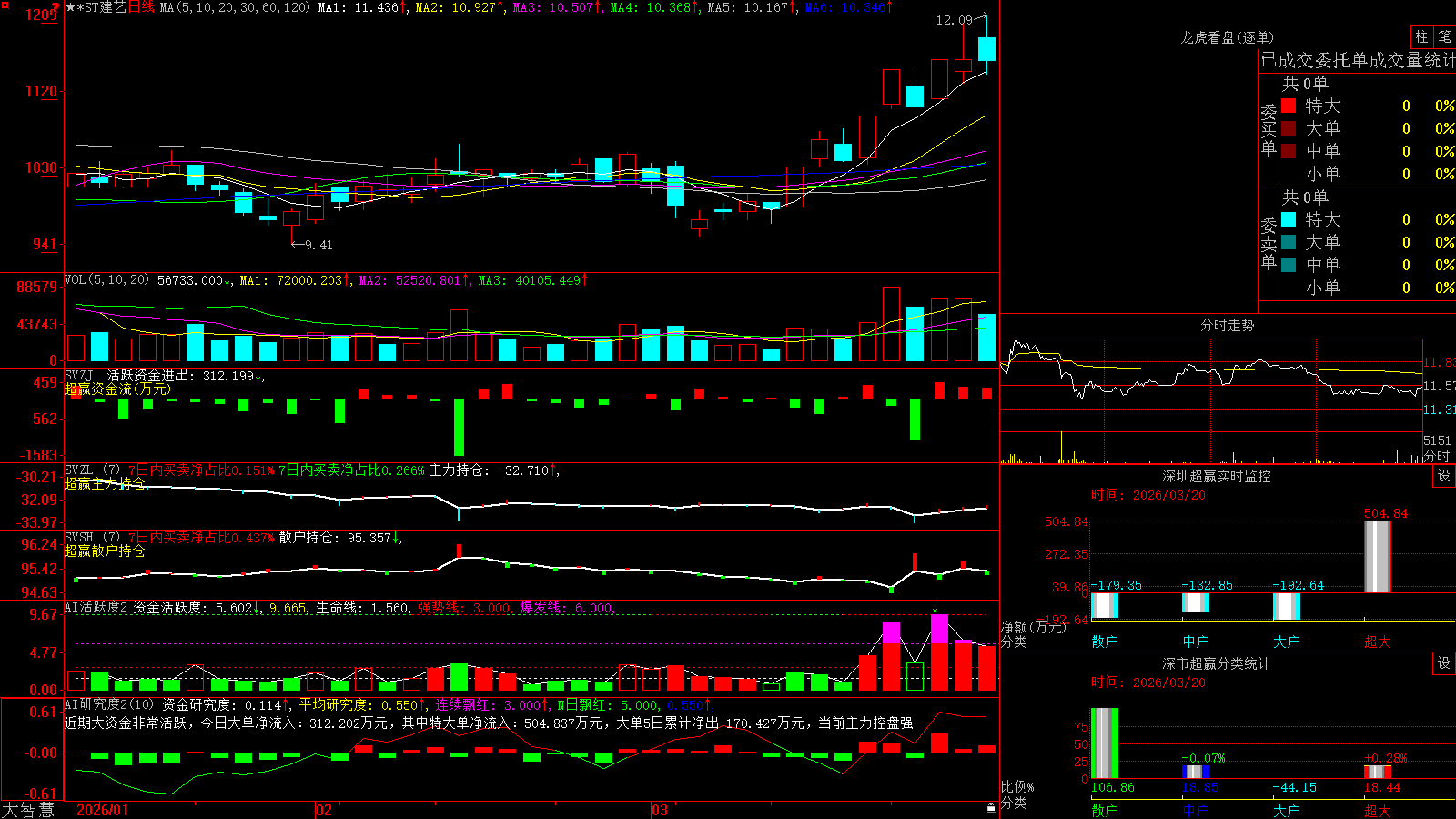Click the 委买单 vertical label
Viewport: 1456px width, 819px height.
(x=1269, y=129)
